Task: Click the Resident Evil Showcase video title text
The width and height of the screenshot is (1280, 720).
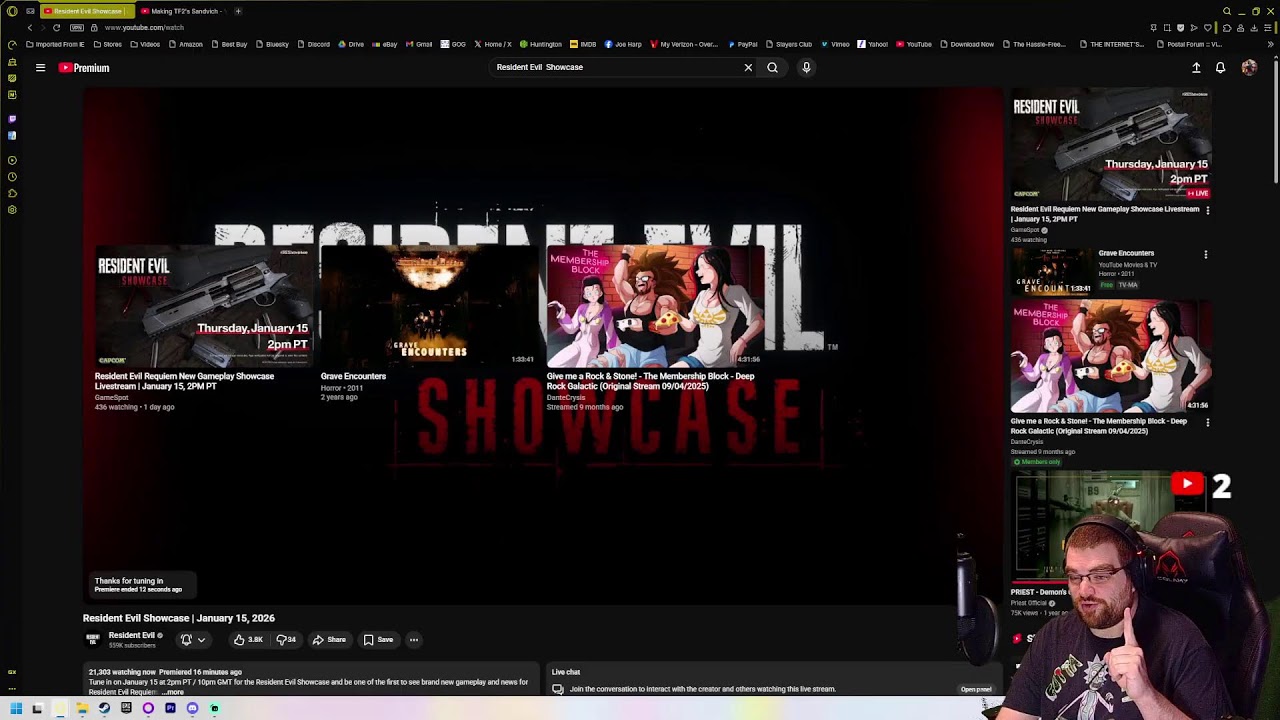Action: click(x=179, y=618)
